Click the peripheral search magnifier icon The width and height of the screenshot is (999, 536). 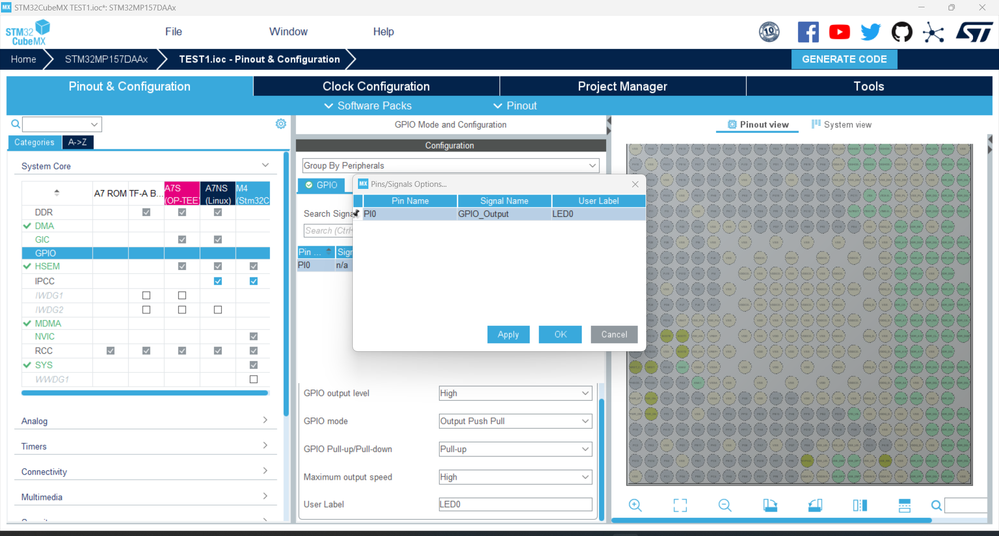click(x=15, y=124)
